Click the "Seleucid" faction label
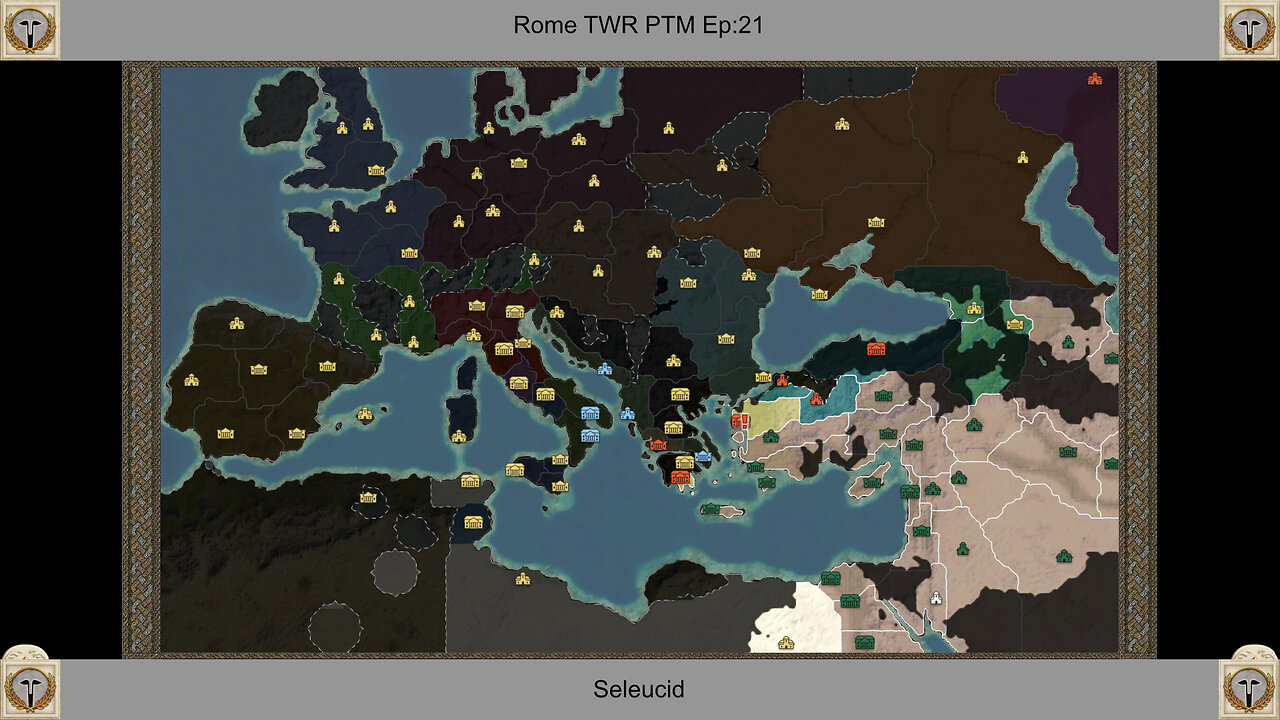This screenshot has height=720, width=1280. pos(639,689)
